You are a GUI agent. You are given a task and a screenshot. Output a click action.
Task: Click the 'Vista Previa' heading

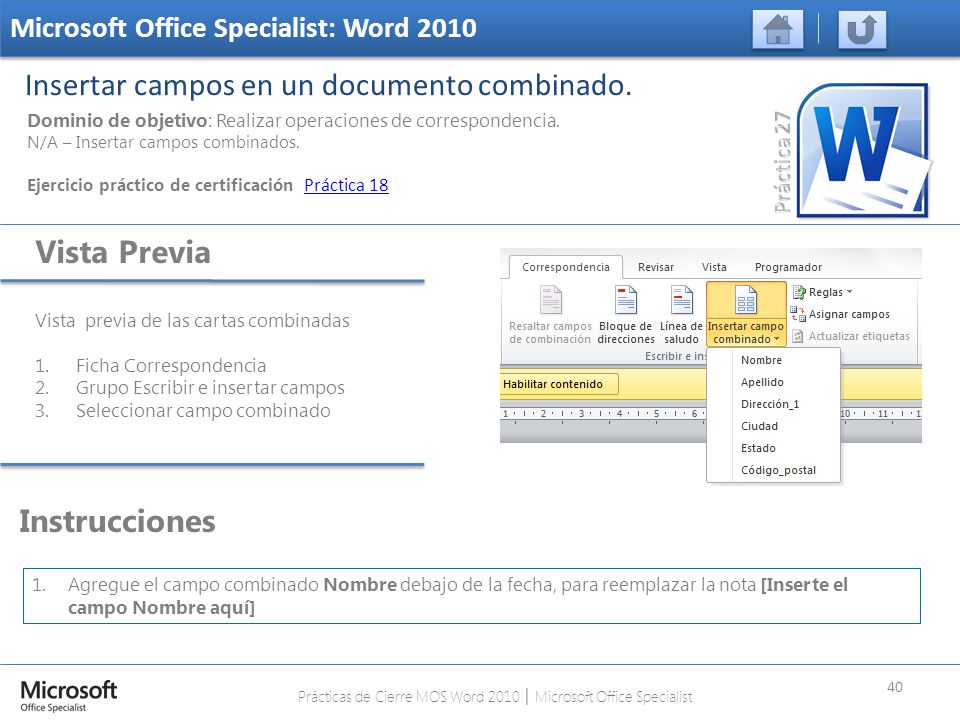coord(123,252)
